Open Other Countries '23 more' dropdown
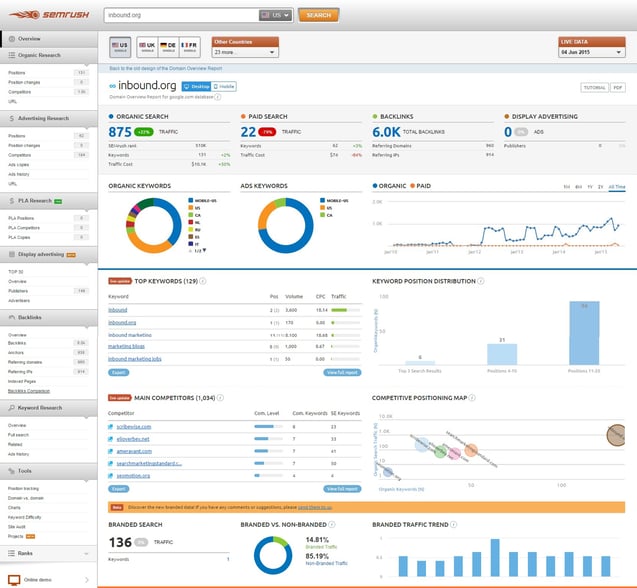Viewport: 637px width, 588px height. pyautogui.click(x=245, y=52)
